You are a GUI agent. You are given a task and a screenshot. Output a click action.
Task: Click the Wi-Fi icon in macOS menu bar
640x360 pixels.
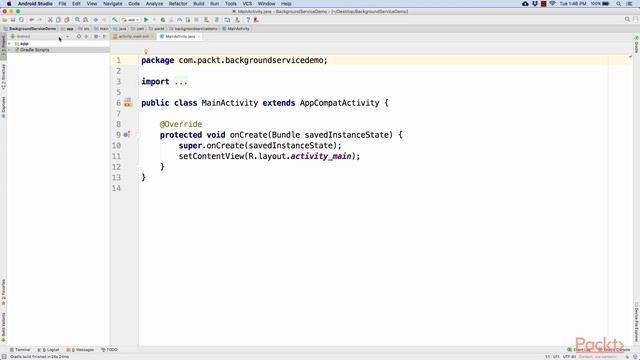tap(552, 4)
